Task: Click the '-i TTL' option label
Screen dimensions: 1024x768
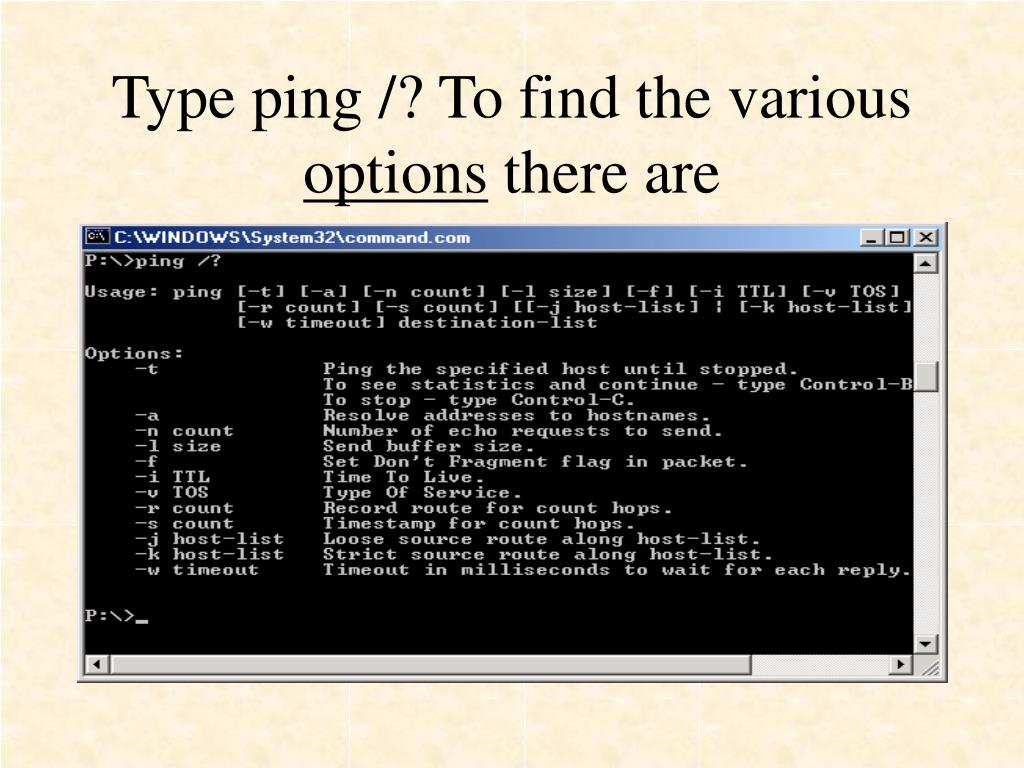Action: point(172,477)
